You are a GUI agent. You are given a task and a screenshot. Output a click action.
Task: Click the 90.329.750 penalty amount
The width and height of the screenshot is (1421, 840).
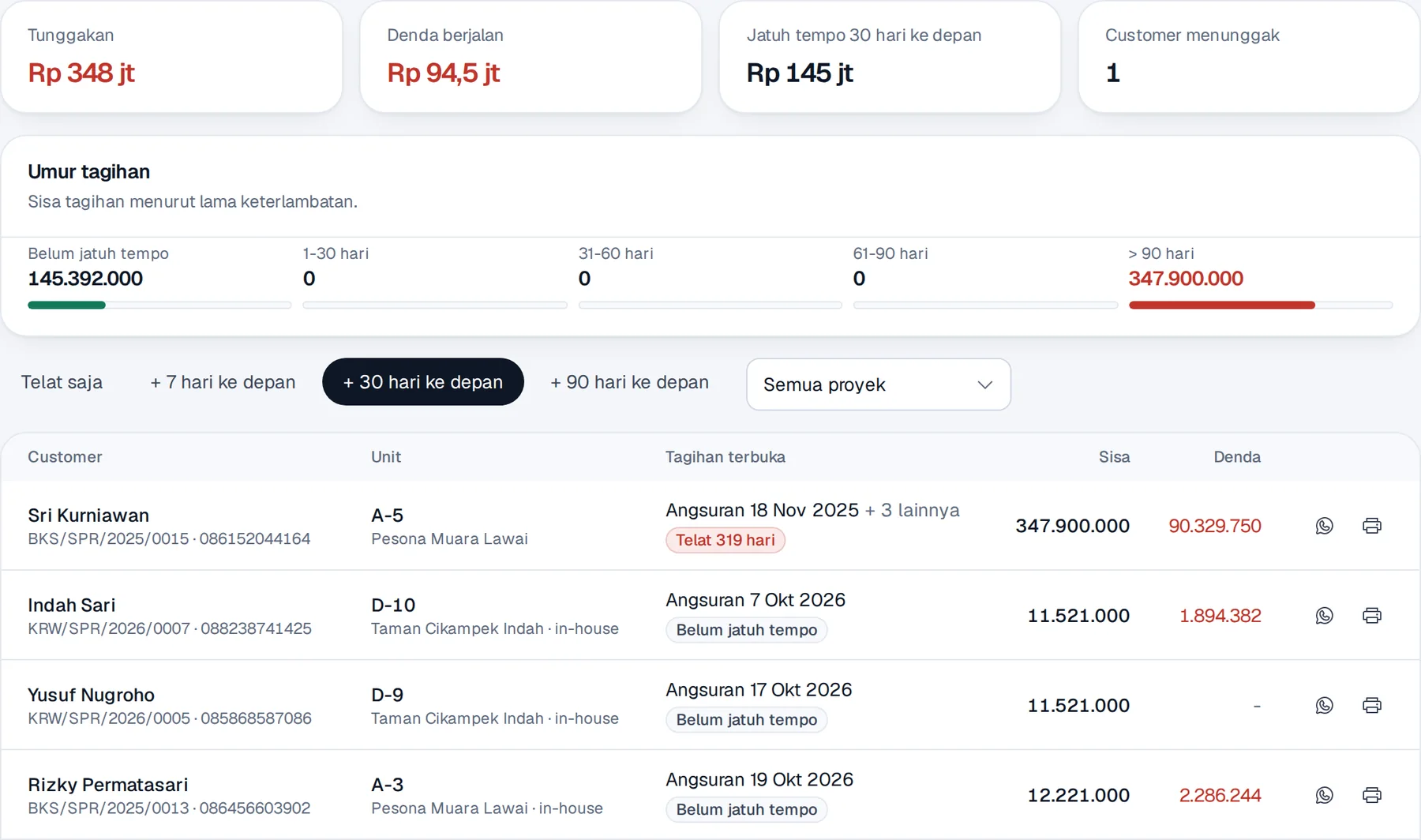click(1215, 526)
